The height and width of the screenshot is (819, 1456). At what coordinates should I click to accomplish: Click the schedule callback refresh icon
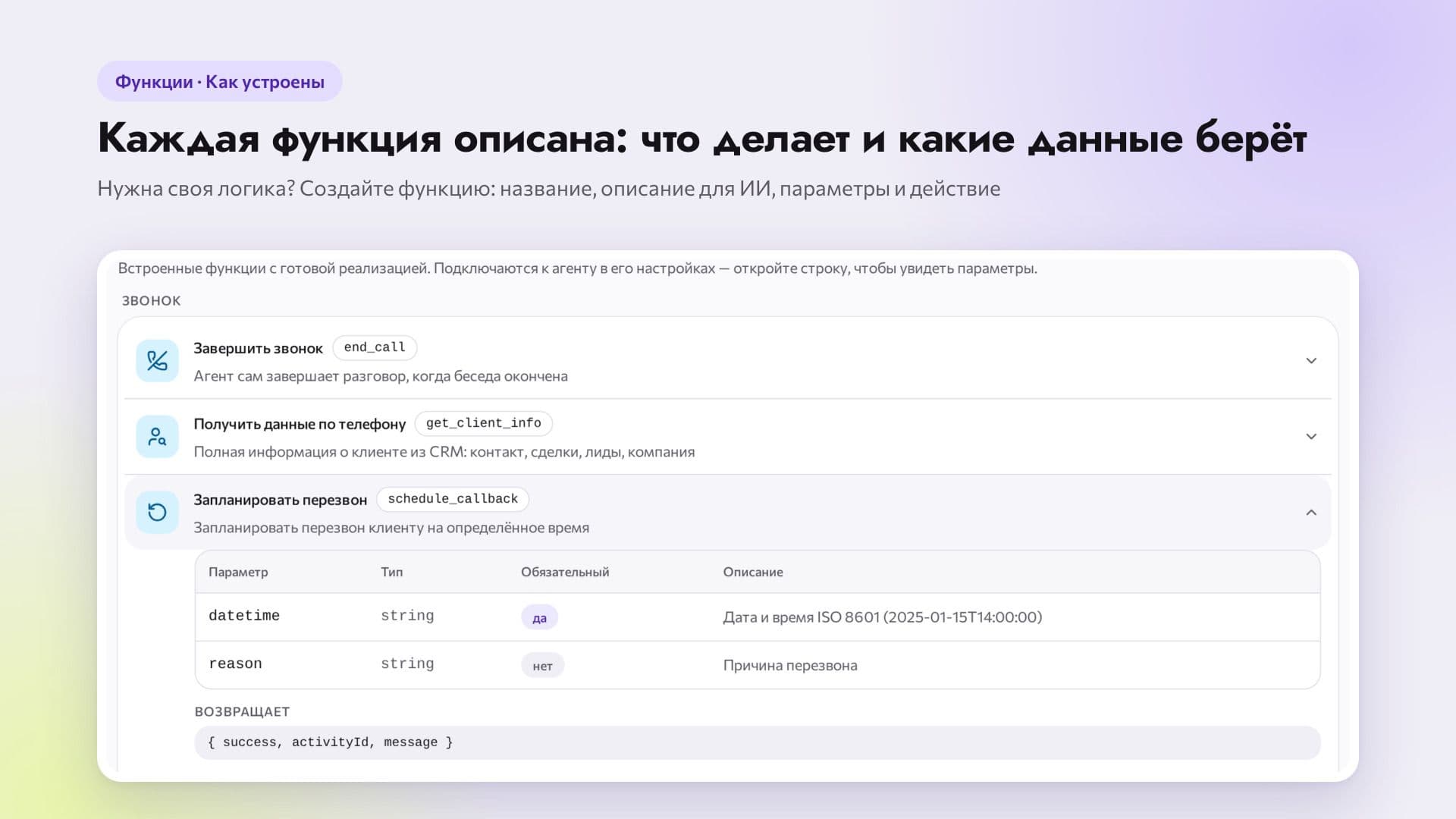click(x=157, y=513)
